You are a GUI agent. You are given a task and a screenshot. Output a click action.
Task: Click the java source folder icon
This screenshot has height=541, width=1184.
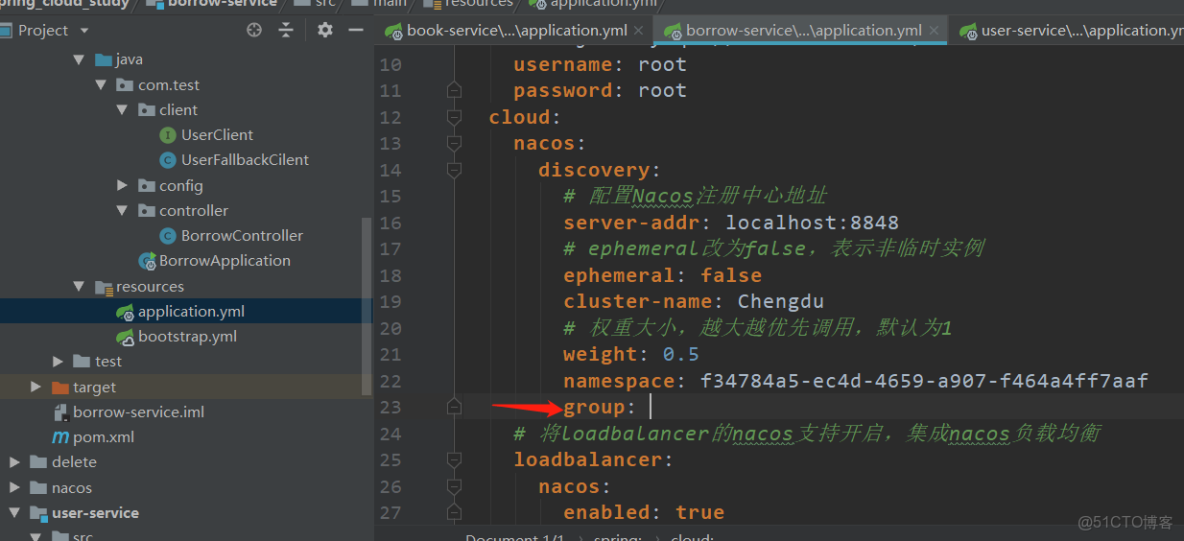(x=103, y=60)
